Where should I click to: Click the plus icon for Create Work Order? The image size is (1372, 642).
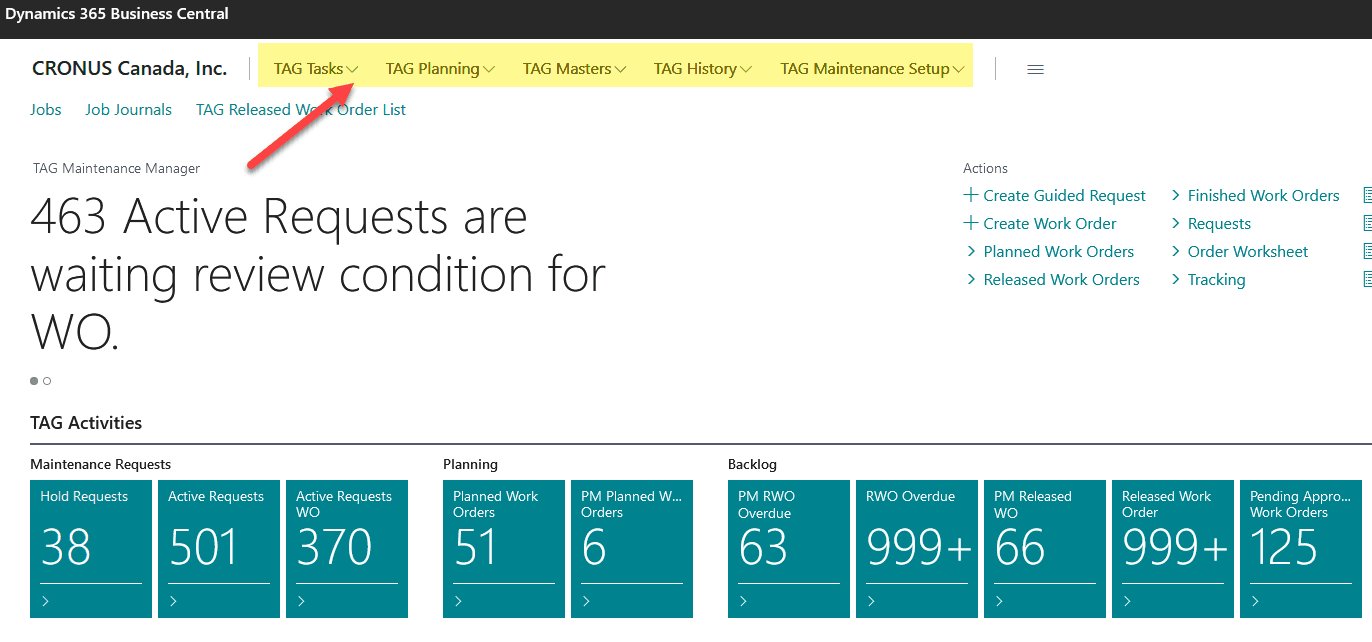point(970,223)
